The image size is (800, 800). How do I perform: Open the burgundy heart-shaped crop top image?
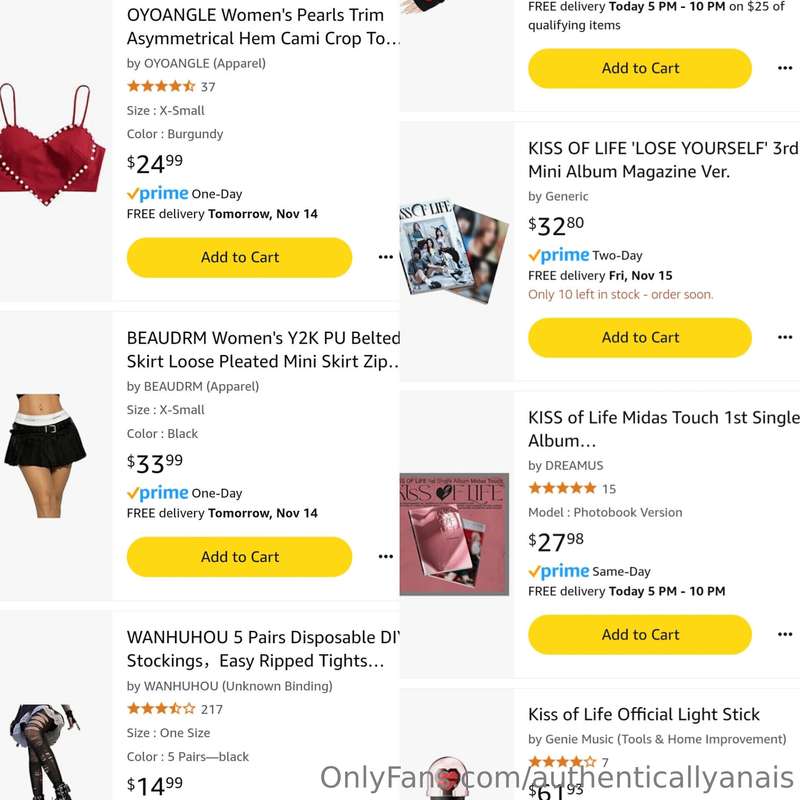51,145
